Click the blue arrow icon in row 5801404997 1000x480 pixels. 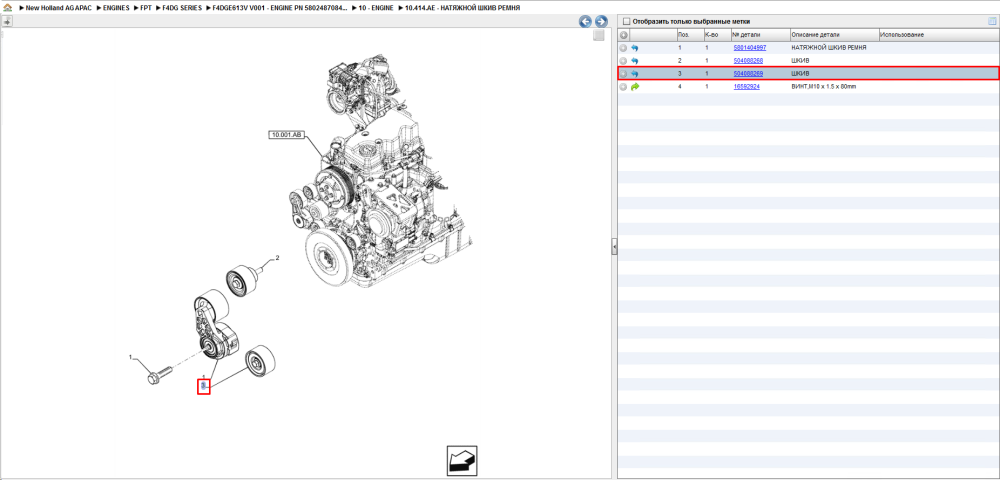pos(635,48)
